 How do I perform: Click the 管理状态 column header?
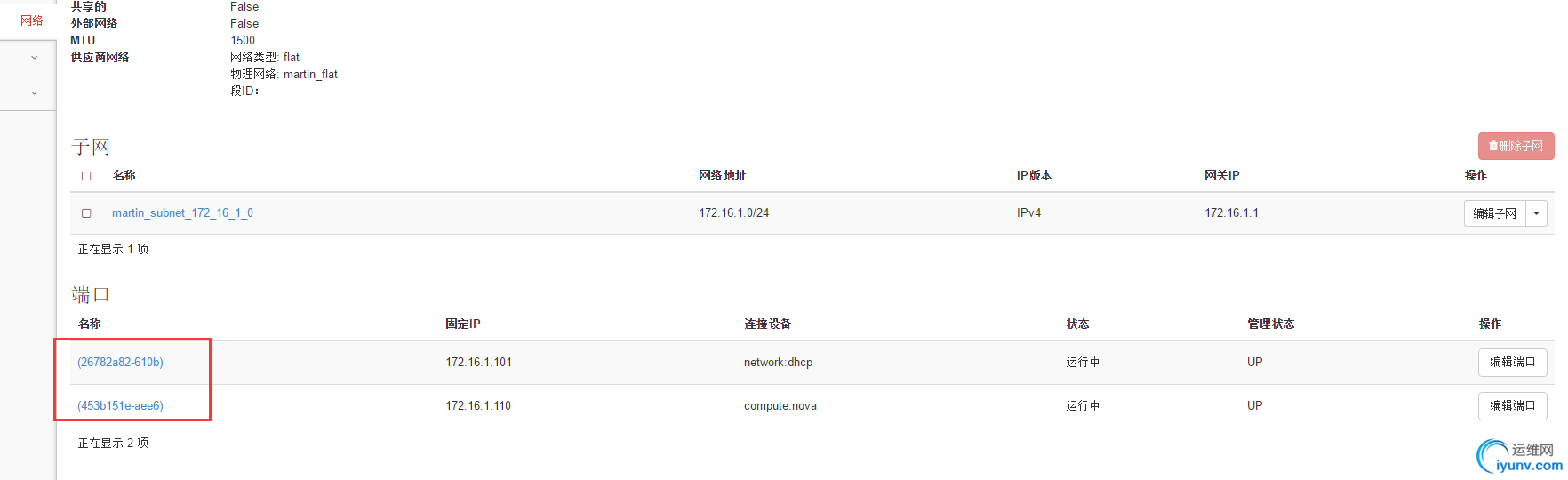point(1270,324)
